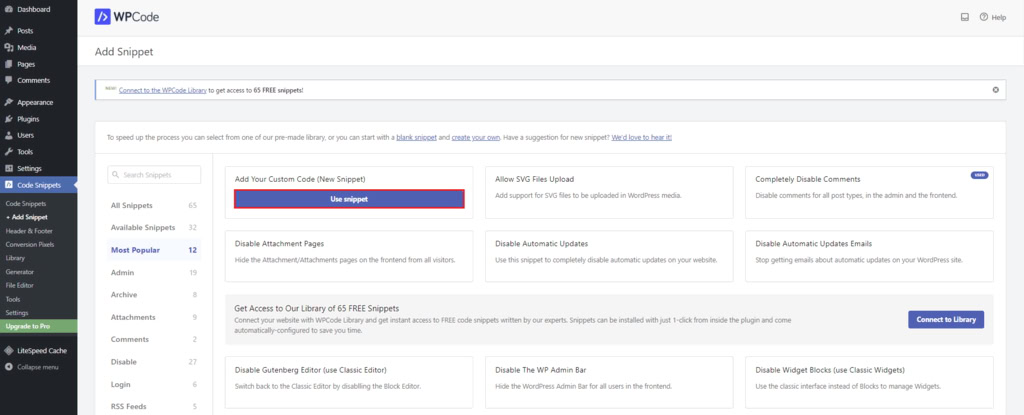Click the Search Snippets field
Viewport: 1024px width, 415px height.
point(154,175)
